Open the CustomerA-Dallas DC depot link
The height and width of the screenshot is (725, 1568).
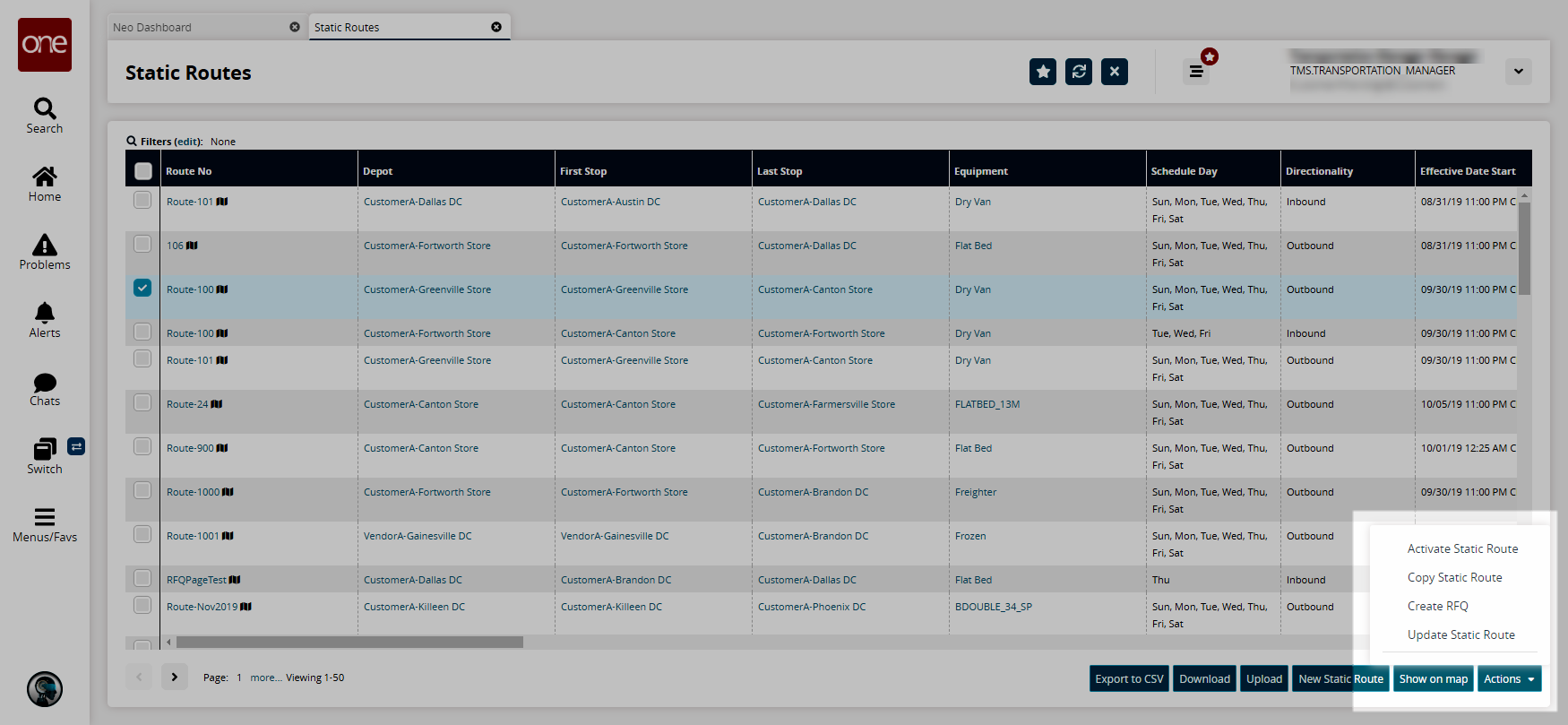[x=412, y=202]
